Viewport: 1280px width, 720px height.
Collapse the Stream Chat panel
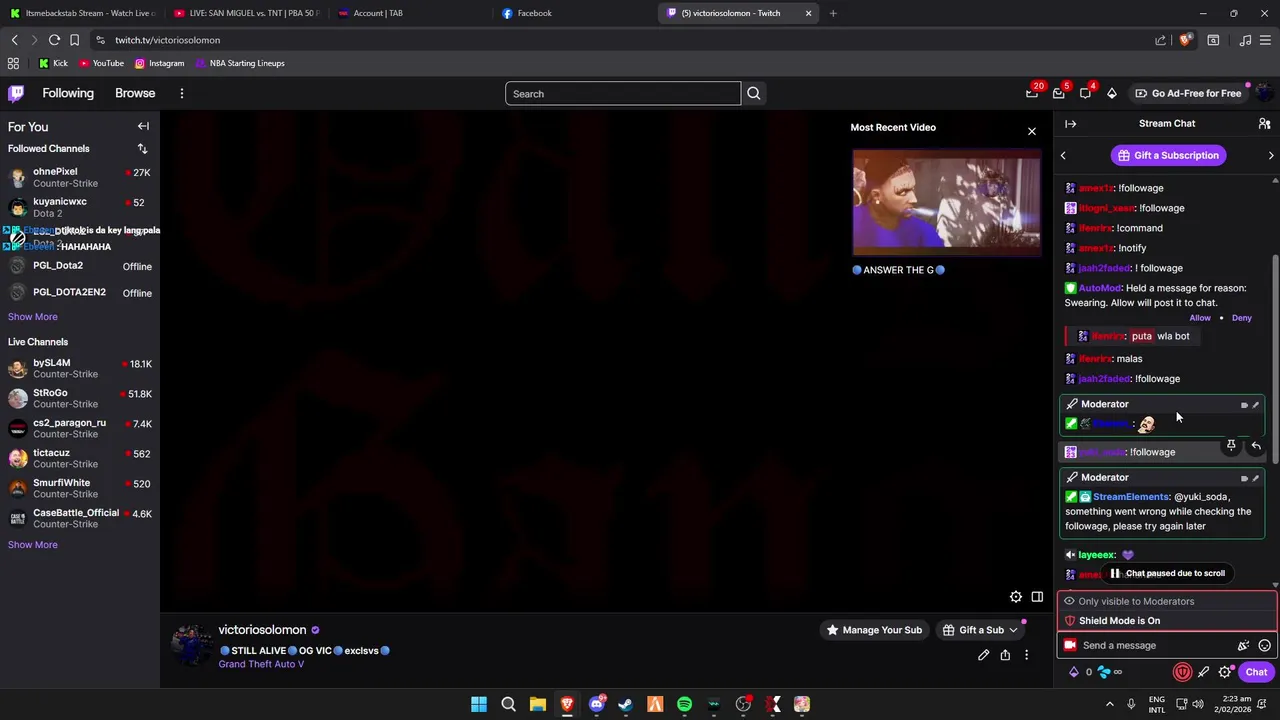tap(1070, 124)
